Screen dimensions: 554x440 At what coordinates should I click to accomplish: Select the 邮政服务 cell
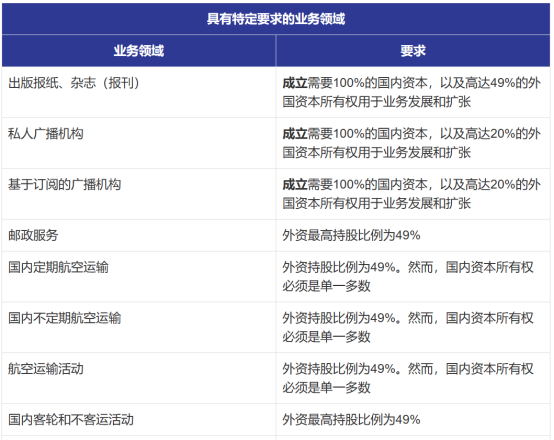pos(138,235)
